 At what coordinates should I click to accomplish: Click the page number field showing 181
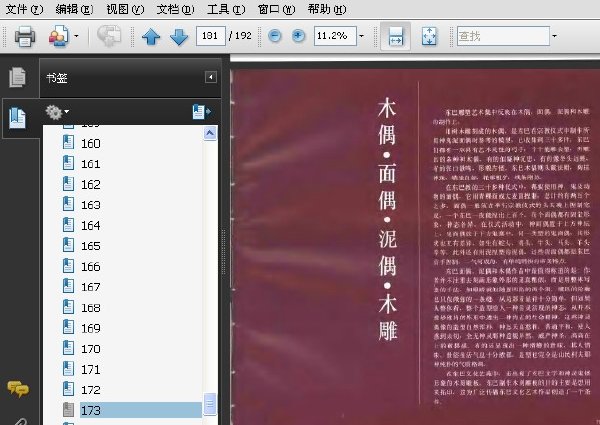point(210,36)
